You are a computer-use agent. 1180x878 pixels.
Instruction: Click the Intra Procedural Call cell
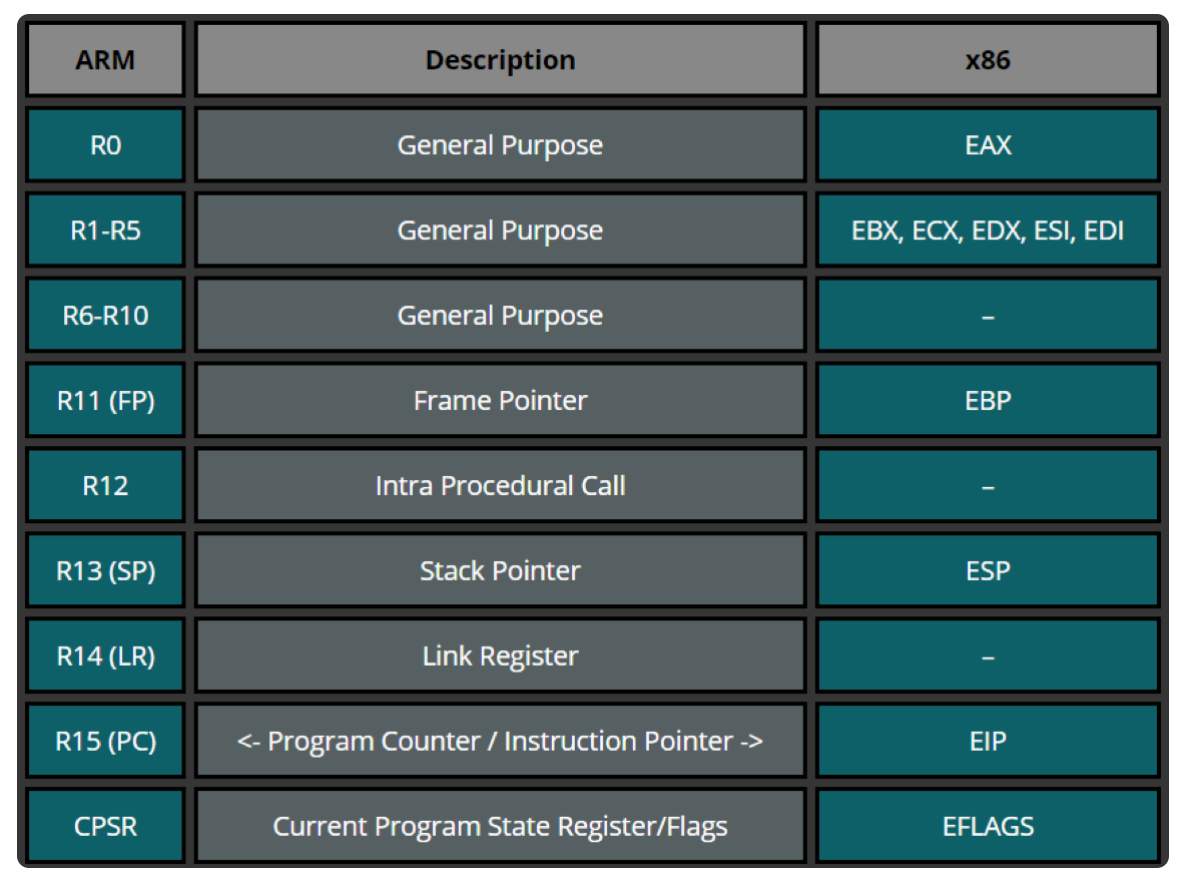tap(500, 486)
